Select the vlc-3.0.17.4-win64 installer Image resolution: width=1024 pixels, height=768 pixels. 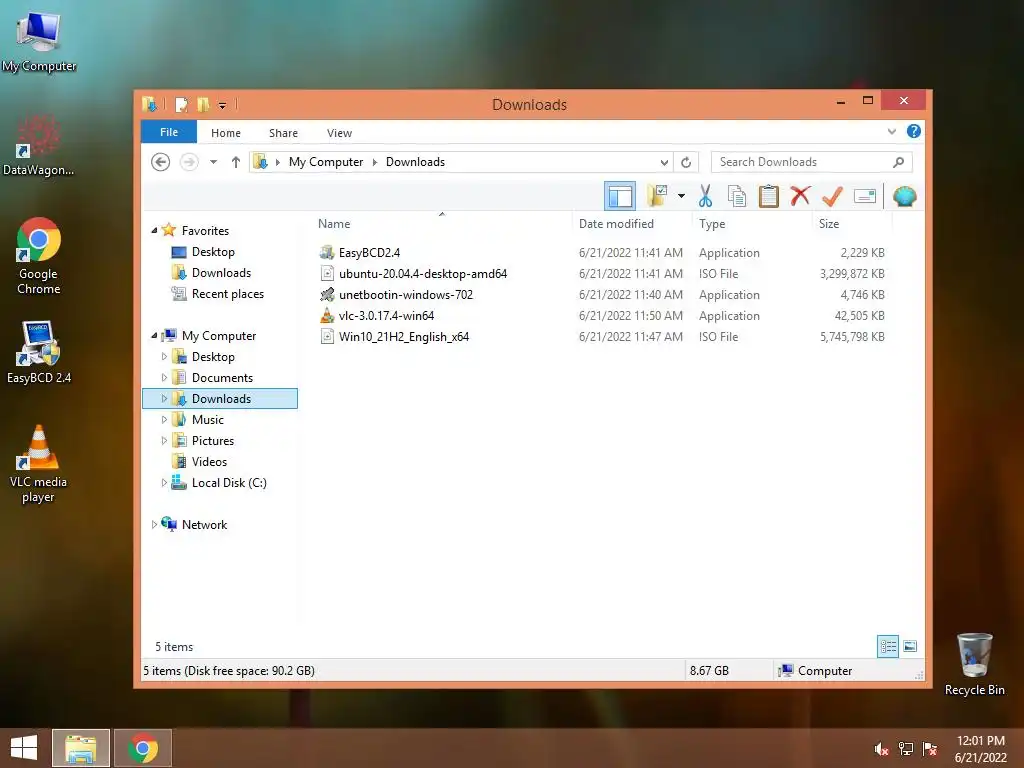[386, 315]
